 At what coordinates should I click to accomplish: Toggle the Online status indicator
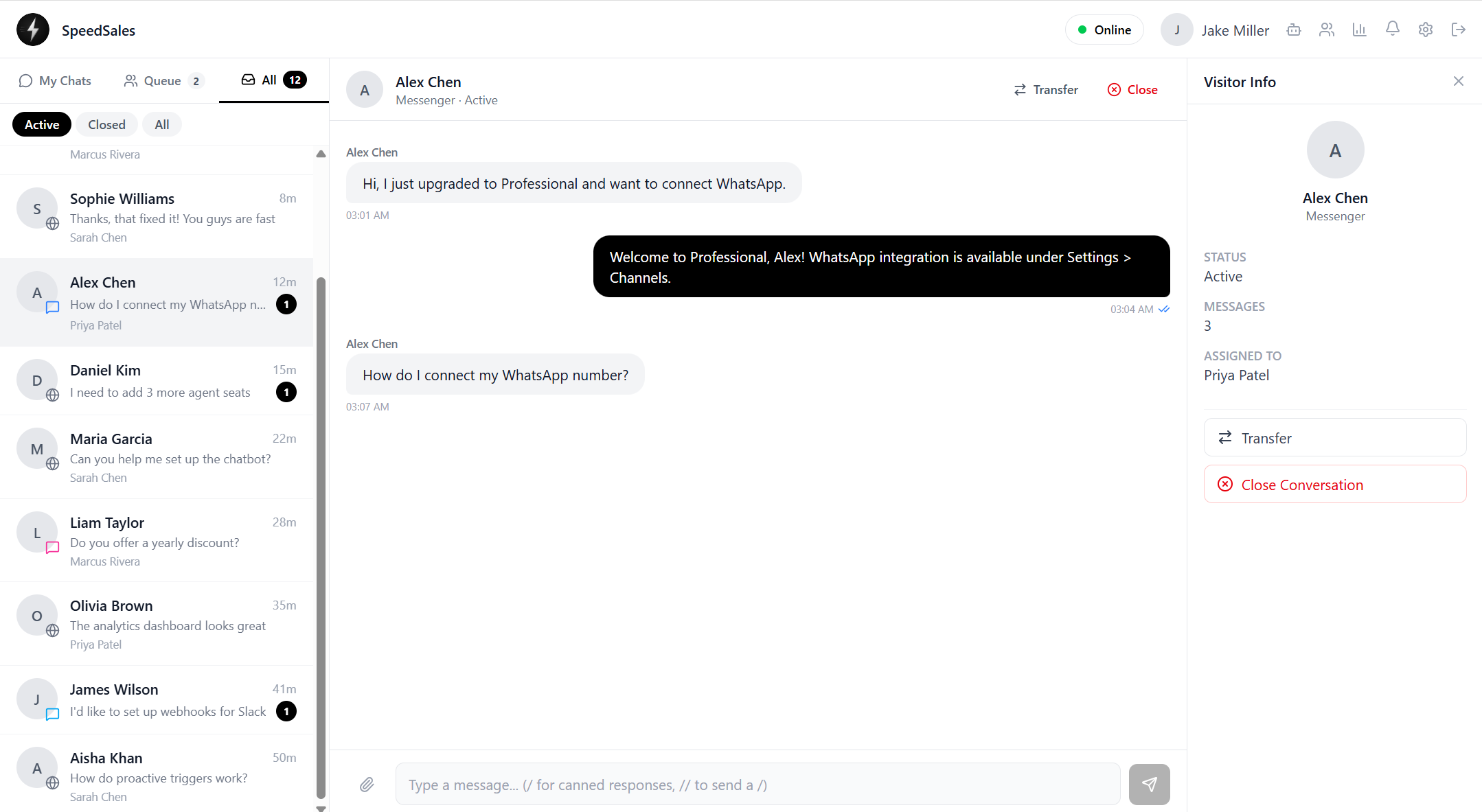coord(1104,30)
